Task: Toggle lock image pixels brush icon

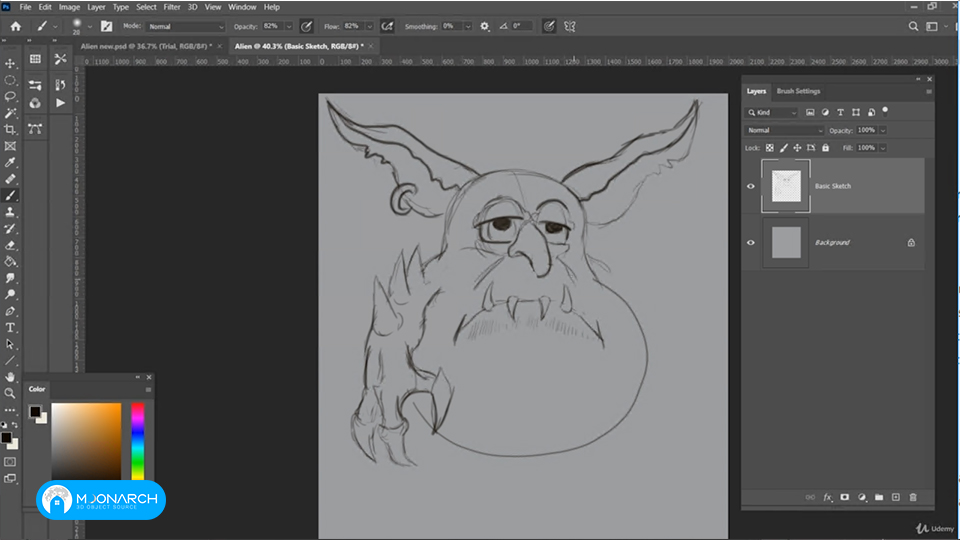Action: (x=784, y=148)
